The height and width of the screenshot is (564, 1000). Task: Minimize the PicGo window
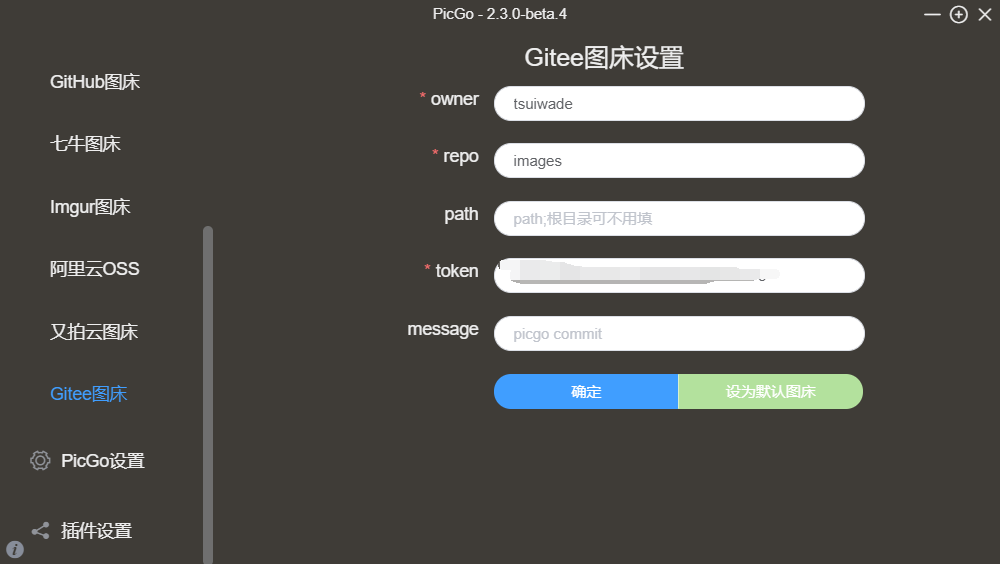click(932, 14)
